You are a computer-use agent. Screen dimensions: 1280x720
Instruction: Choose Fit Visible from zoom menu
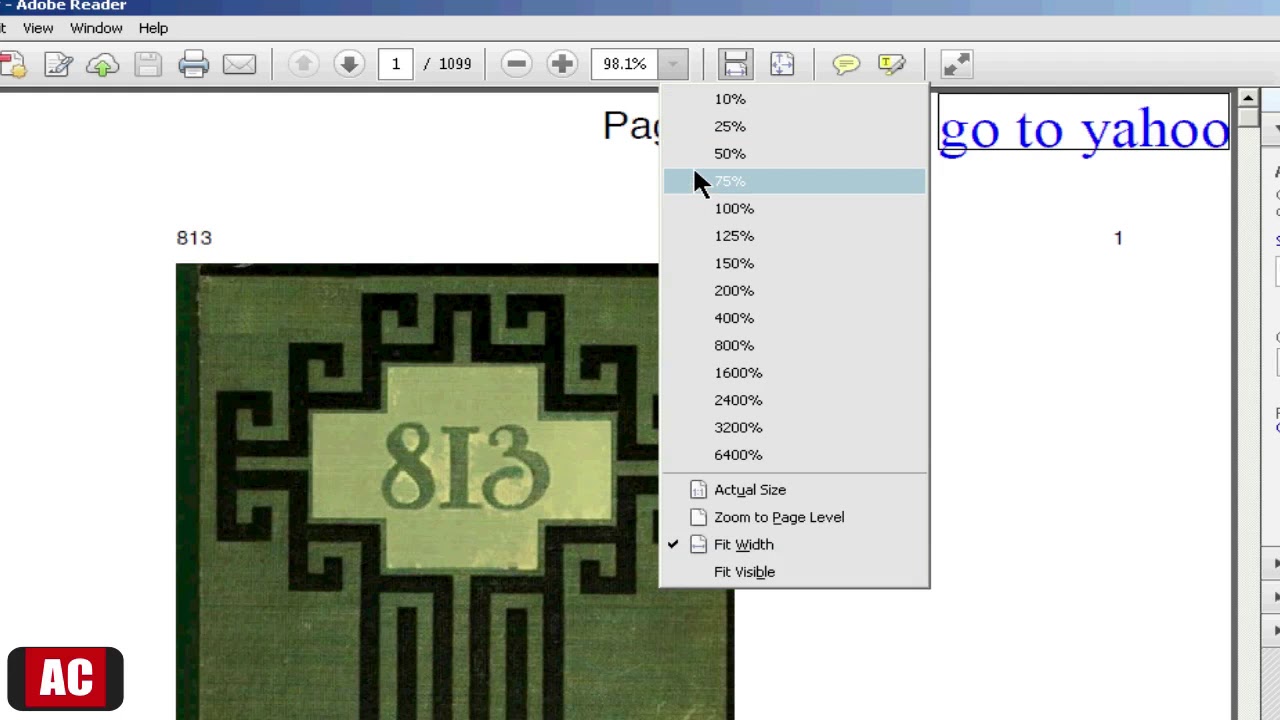(794, 572)
